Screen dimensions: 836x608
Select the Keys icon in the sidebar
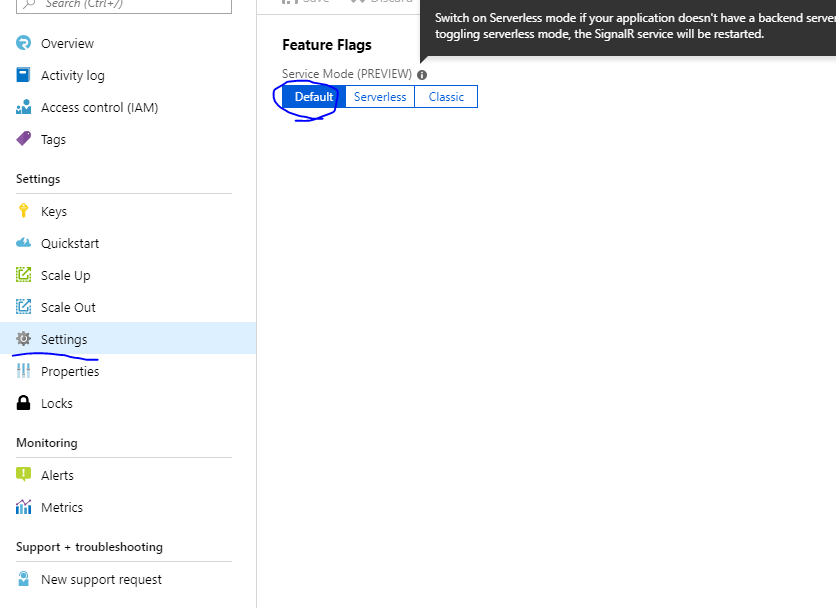coord(22,211)
